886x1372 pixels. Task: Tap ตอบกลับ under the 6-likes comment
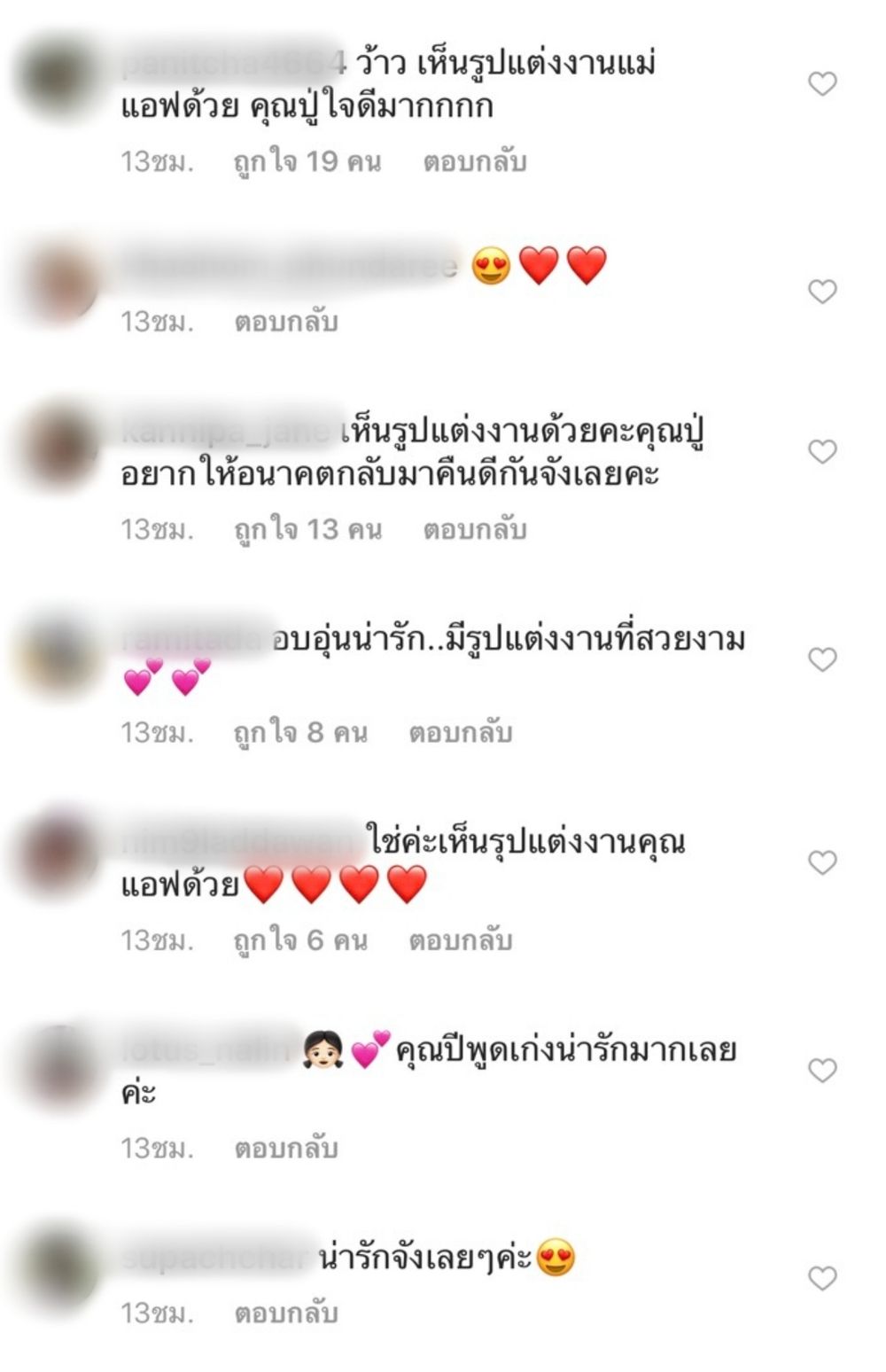click(x=461, y=940)
